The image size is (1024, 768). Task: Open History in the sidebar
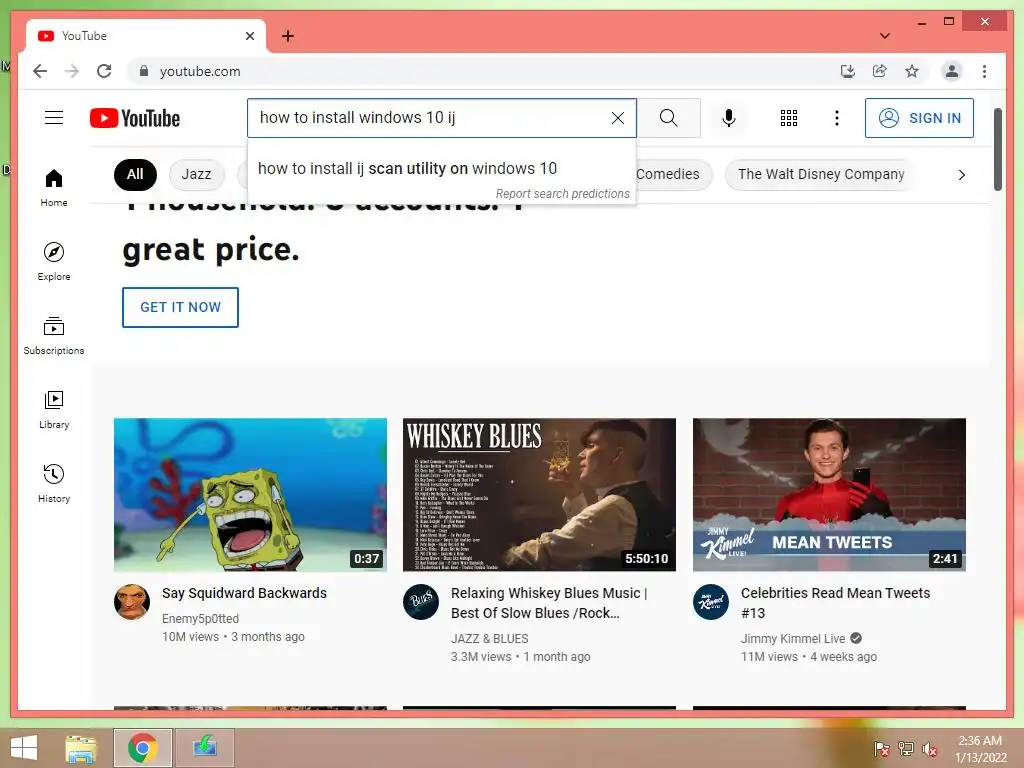(x=54, y=483)
